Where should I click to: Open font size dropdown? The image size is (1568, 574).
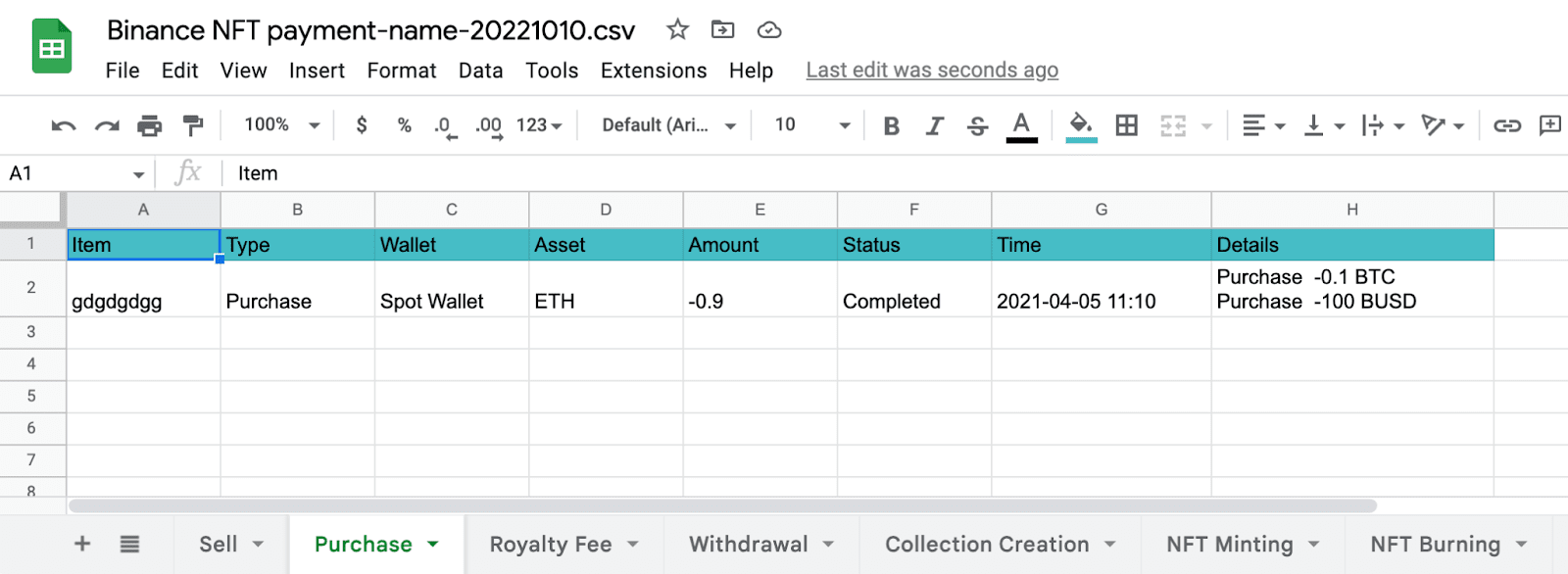click(811, 125)
